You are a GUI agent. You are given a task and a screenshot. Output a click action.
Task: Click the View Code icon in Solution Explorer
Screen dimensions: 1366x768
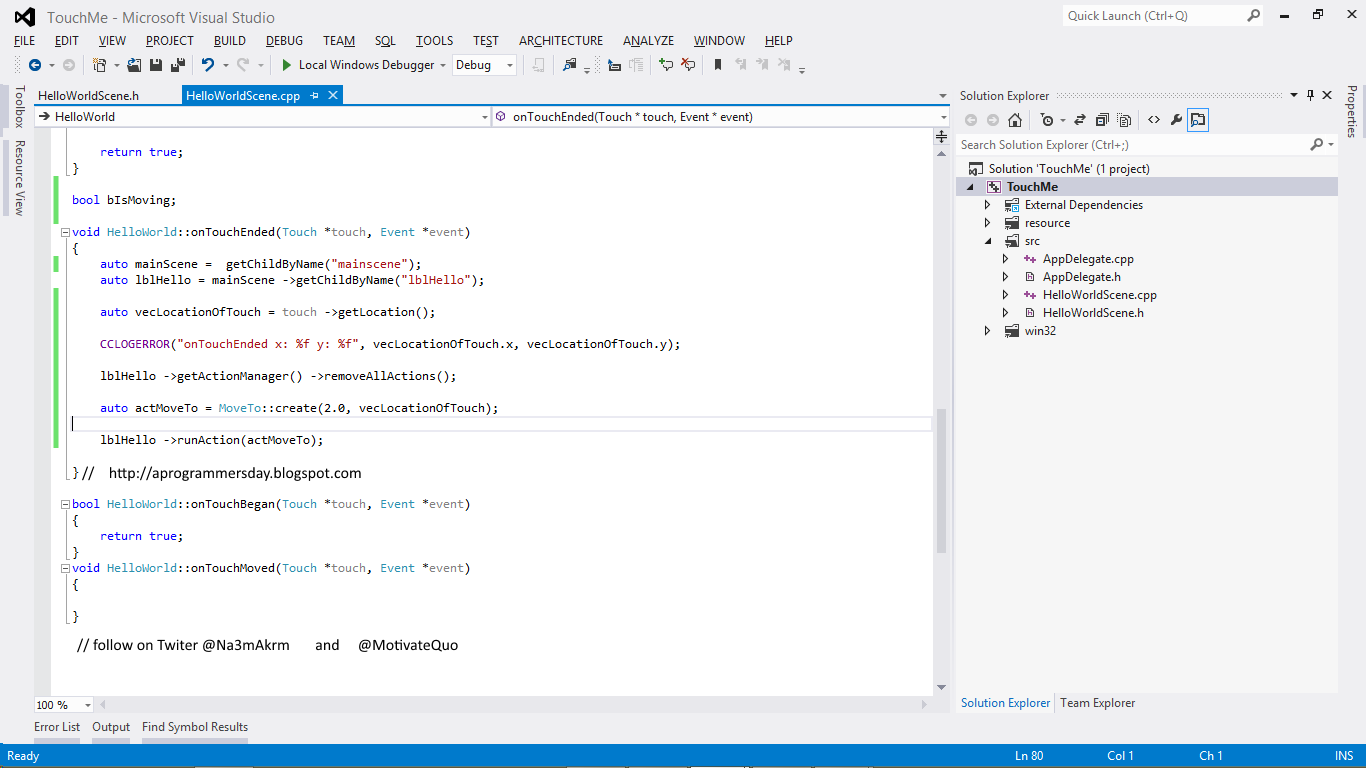(x=1154, y=120)
